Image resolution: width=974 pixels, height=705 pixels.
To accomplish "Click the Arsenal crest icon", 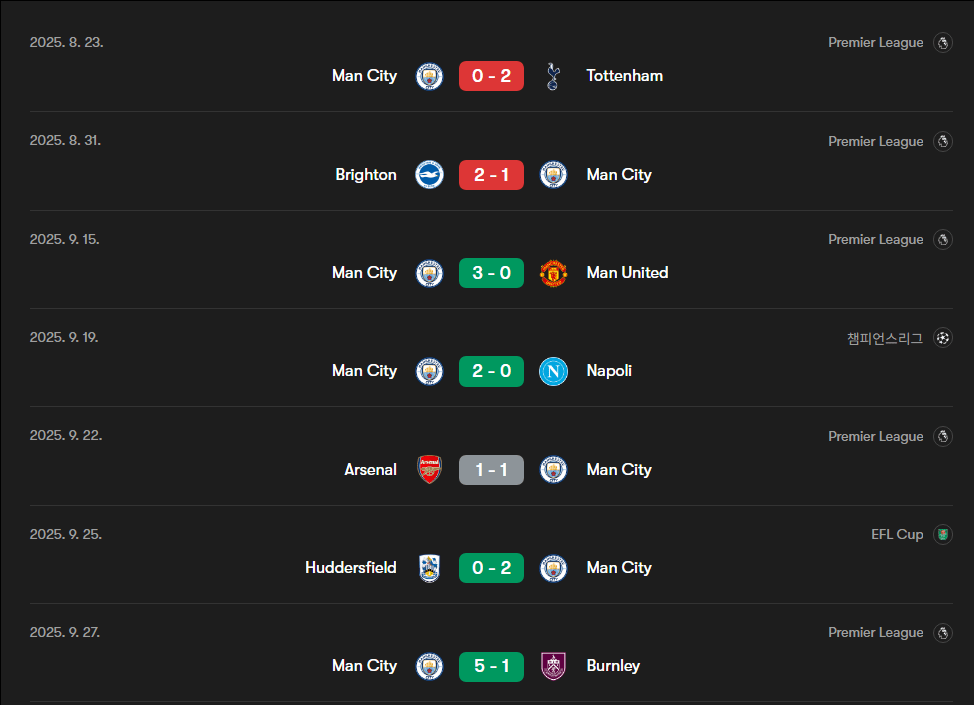I will tap(429, 470).
